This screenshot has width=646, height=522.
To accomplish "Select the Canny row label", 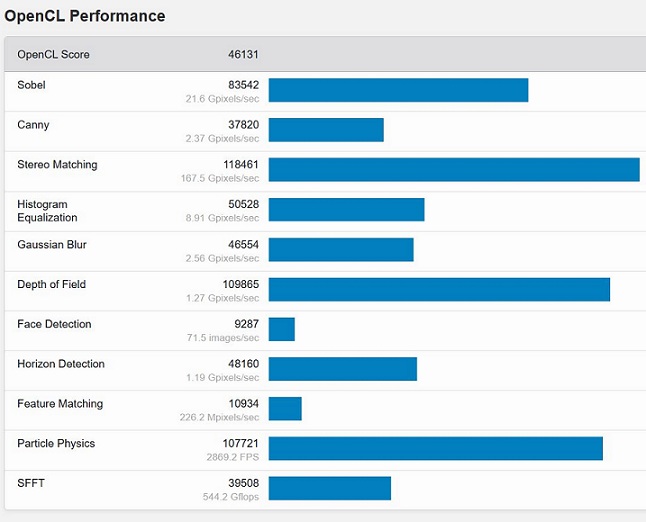I will pyautogui.click(x=33, y=125).
